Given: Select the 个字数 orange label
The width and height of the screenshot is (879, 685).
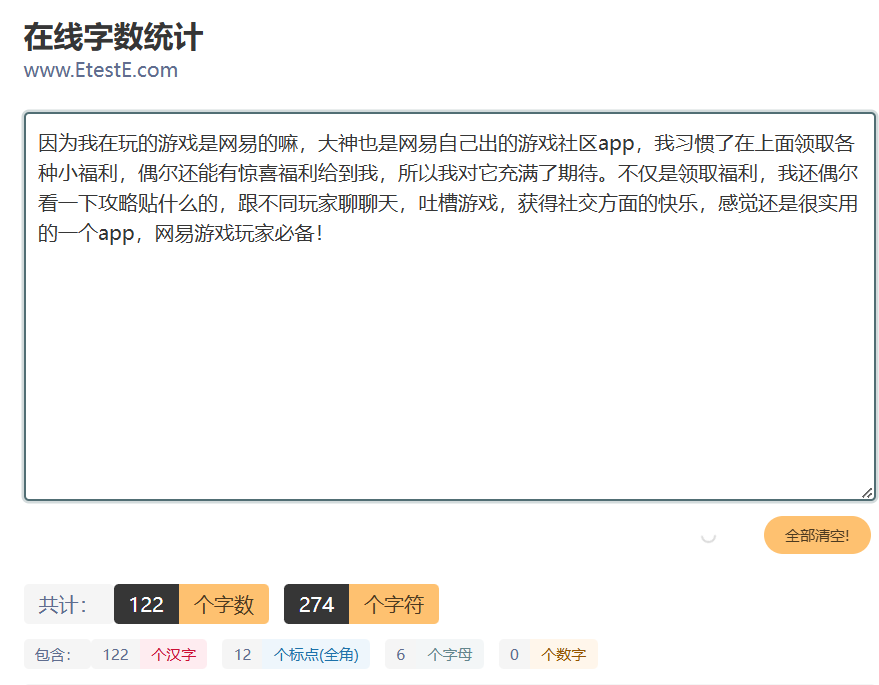Looking at the screenshot, I should pyautogui.click(x=224, y=604).
